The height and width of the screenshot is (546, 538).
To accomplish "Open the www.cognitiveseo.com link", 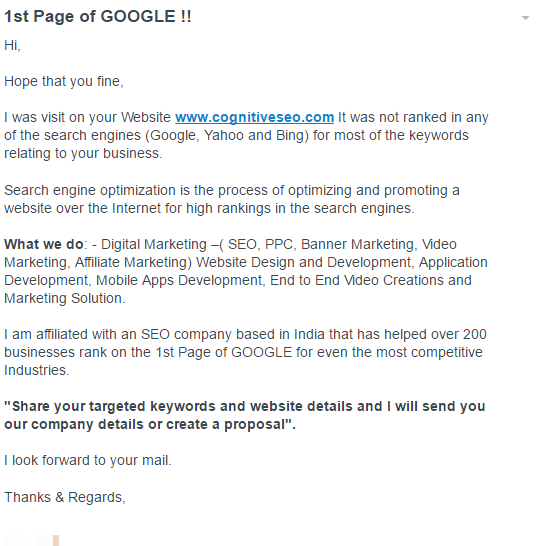I will tap(254, 117).
